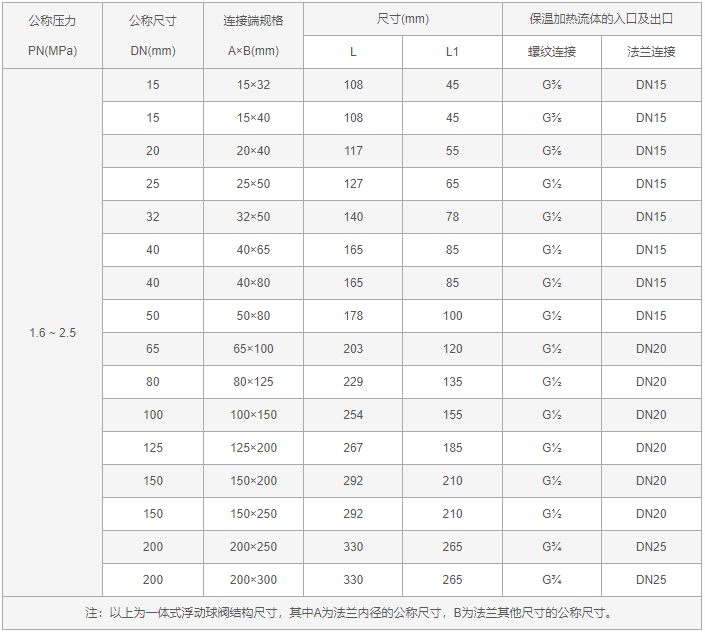
Task: Click the 保温加热流体的入口及出口 header
Action: coord(602,19)
